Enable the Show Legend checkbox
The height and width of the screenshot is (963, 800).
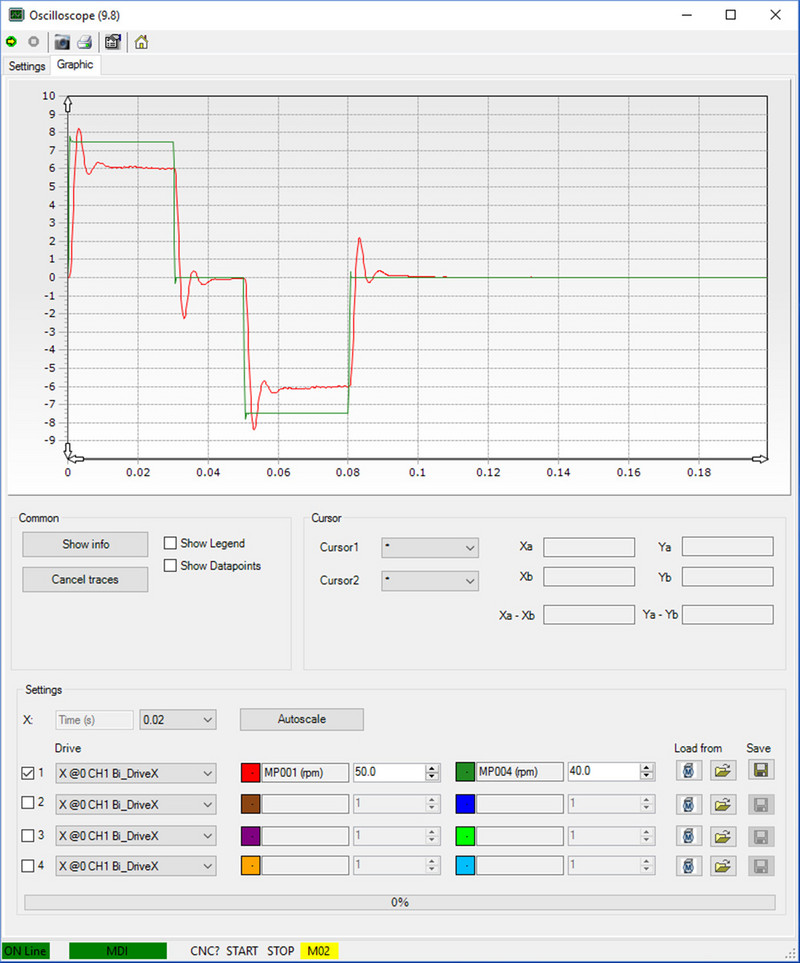click(x=171, y=543)
